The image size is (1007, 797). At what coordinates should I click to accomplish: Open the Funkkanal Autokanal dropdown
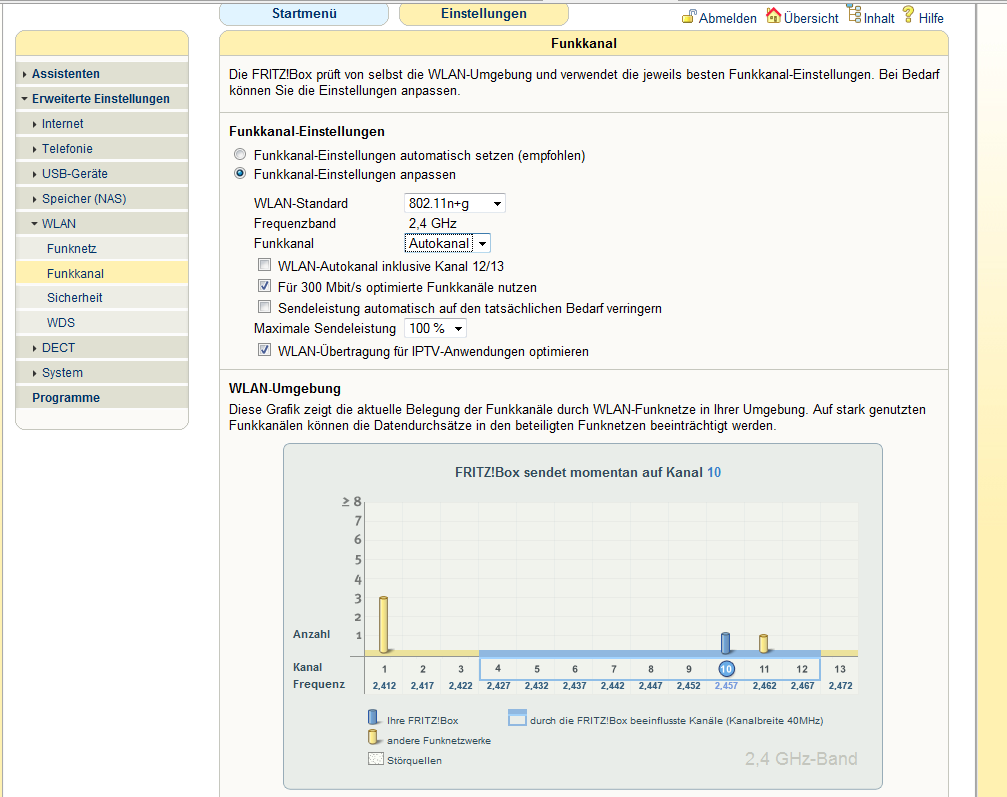(x=448, y=243)
